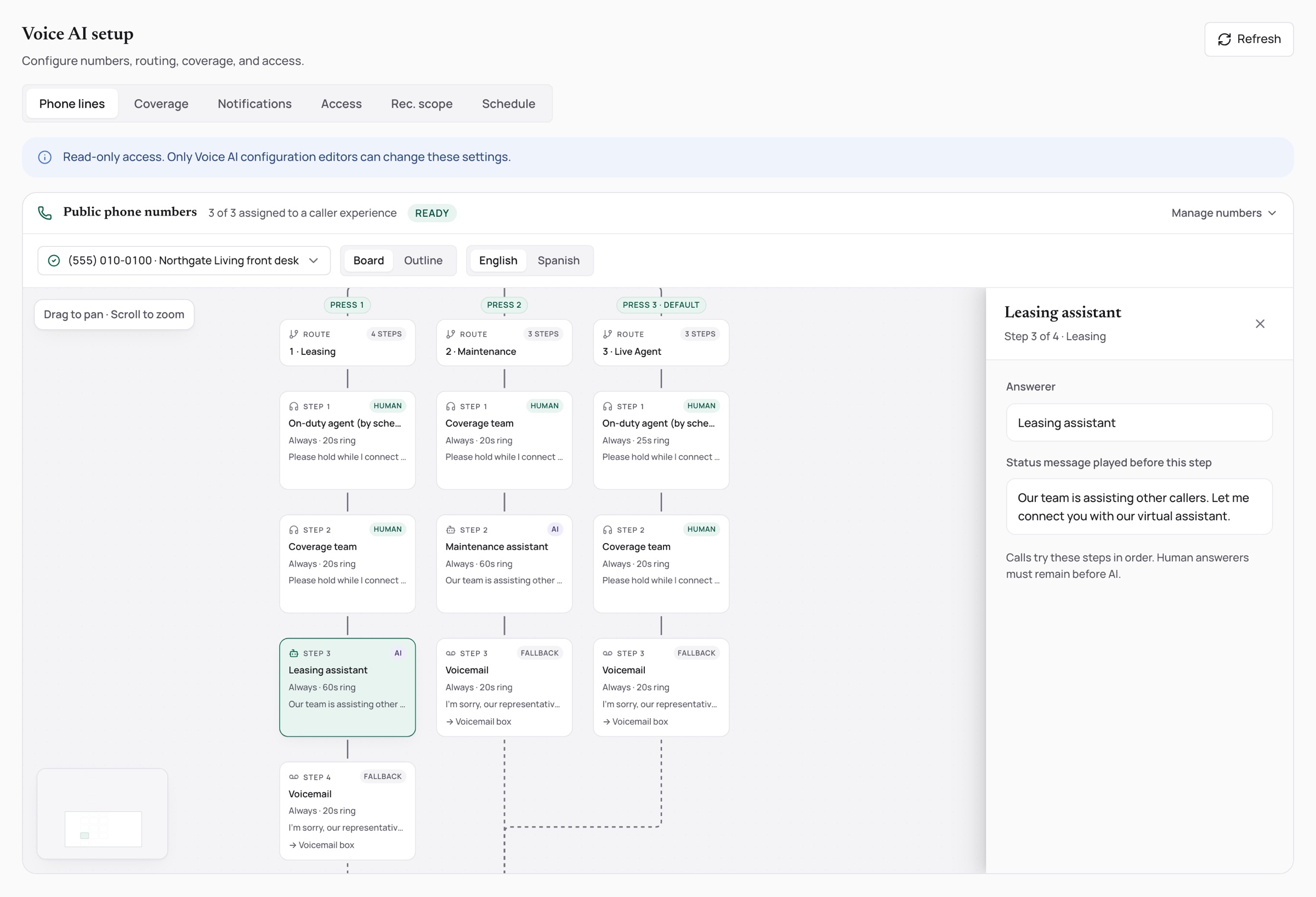This screenshot has width=1316, height=897.
Task: Switch view to Board
Action: tap(368, 261)
